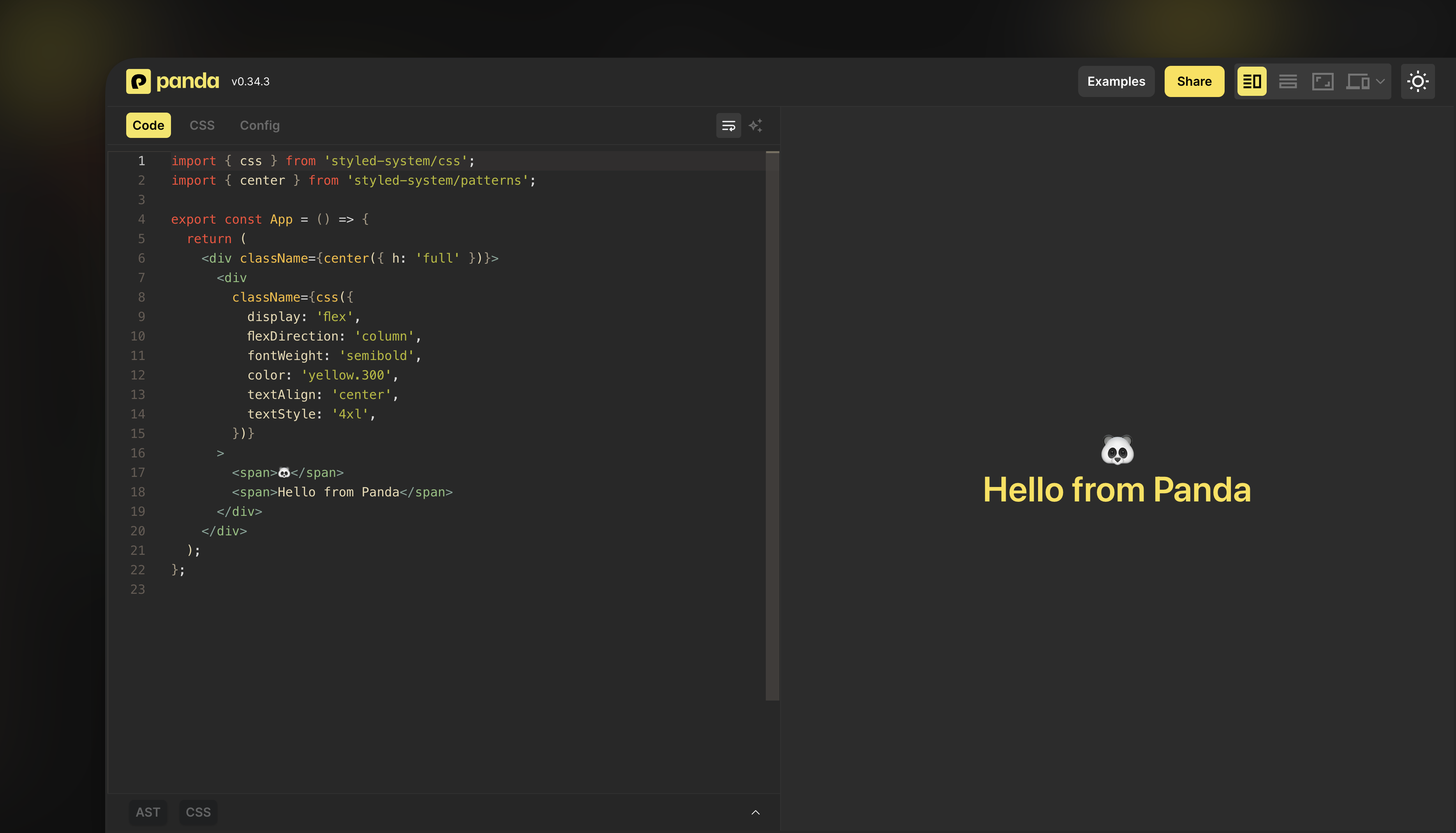Screen dimensions: 1456x833
Task: Click line number 23 in the gutter
Action: click(138, 589)
